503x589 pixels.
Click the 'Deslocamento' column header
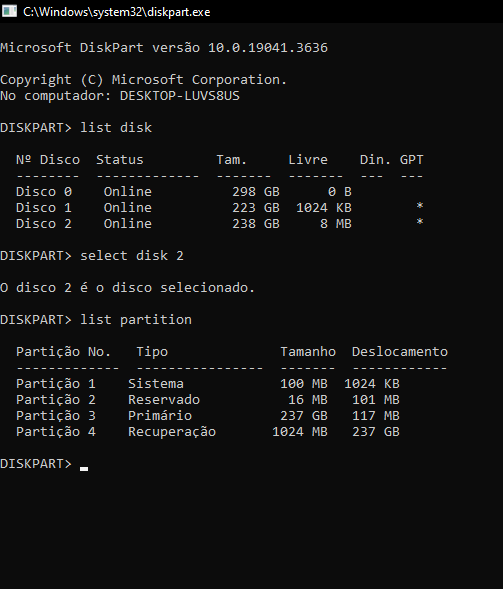point(400,352)
